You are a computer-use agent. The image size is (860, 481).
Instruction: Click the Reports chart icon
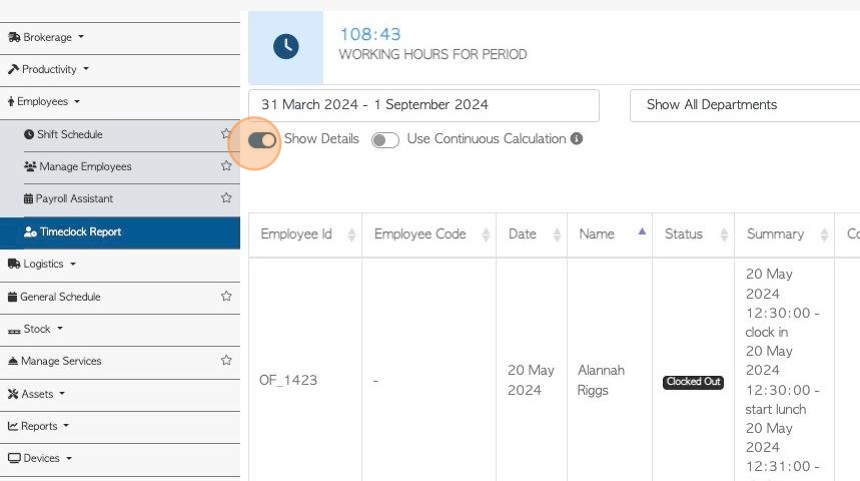click(13, 426)
